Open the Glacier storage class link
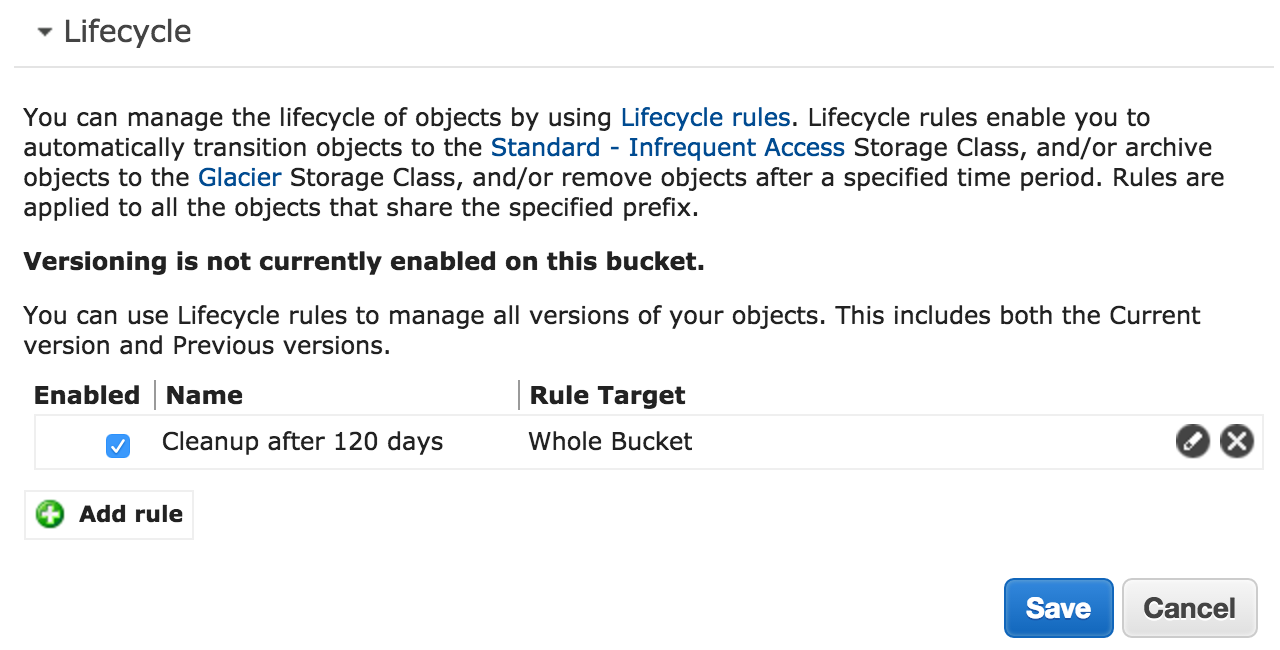This screenshot has height=650, width=1280. pos(239,177)
